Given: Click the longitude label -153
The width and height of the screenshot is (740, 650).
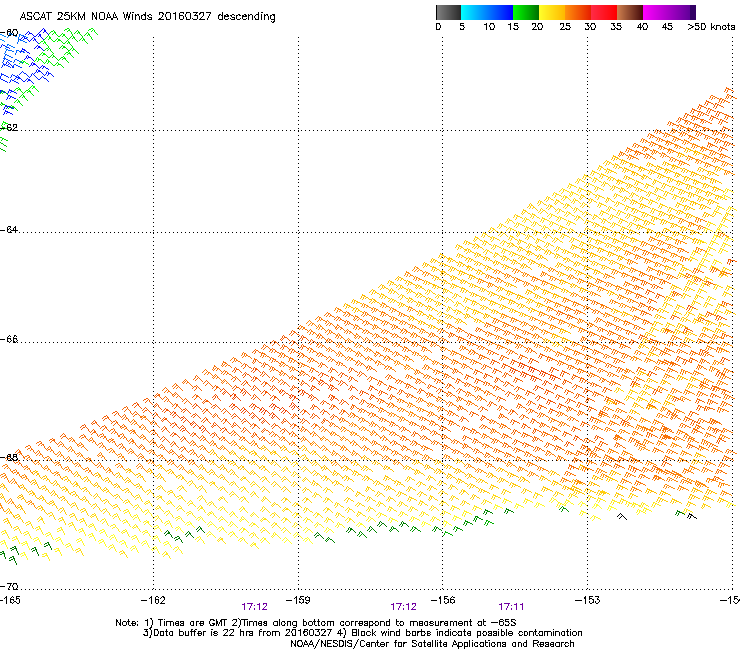Looking at the screenshot, I should (x=588, y=600).
